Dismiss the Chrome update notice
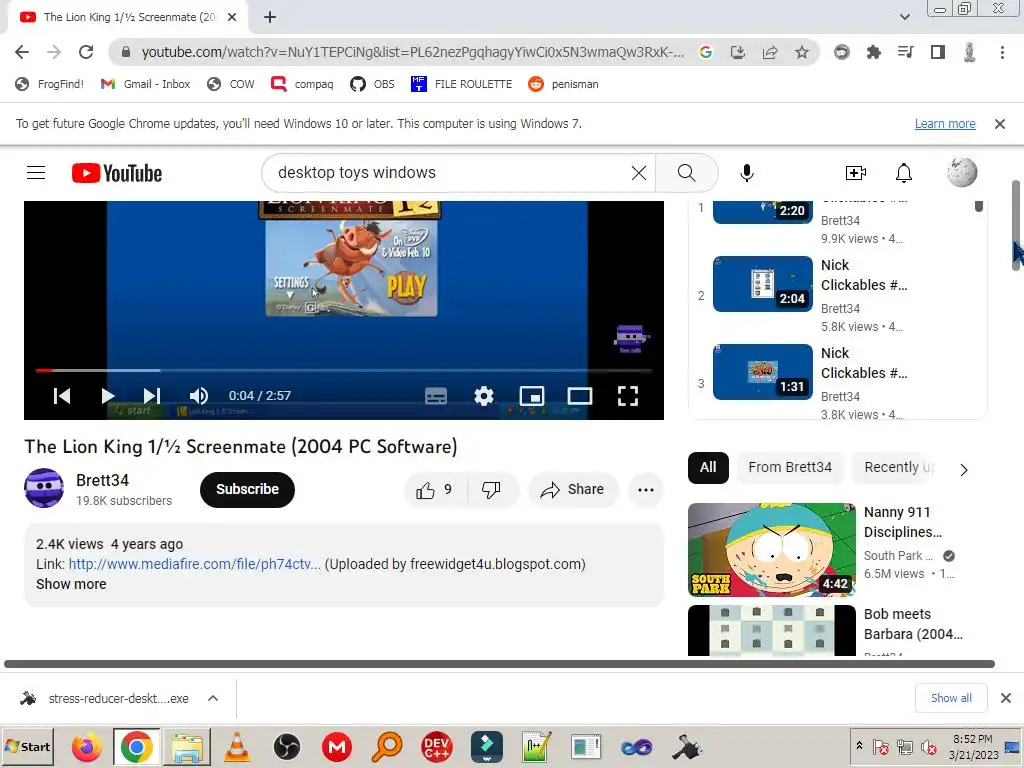This screenshot has width=1024, height=768. (999, 123)
